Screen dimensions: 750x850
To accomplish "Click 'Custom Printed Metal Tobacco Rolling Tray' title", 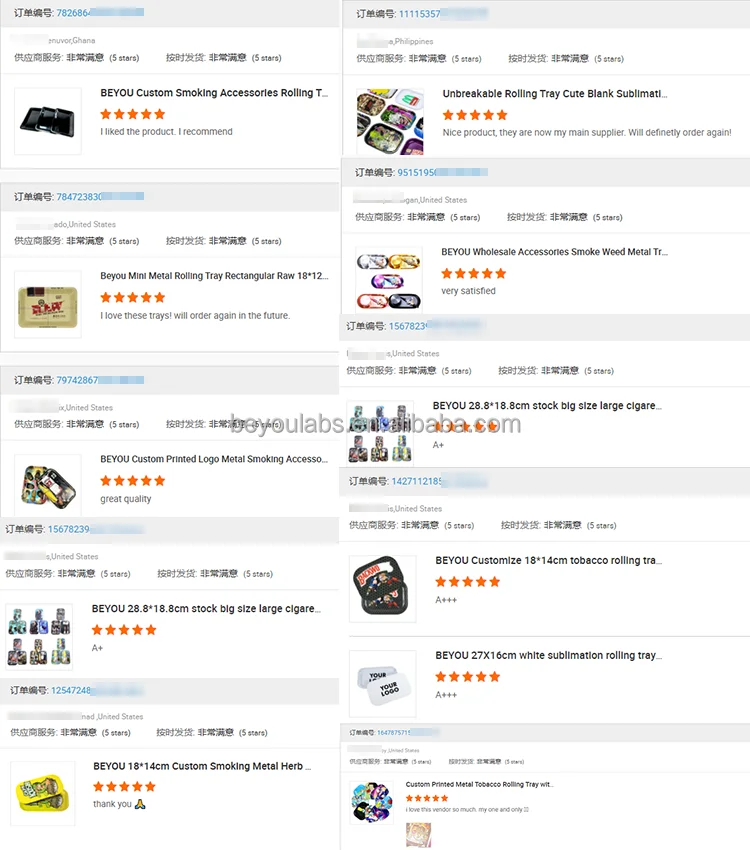I will coord(480,784).
